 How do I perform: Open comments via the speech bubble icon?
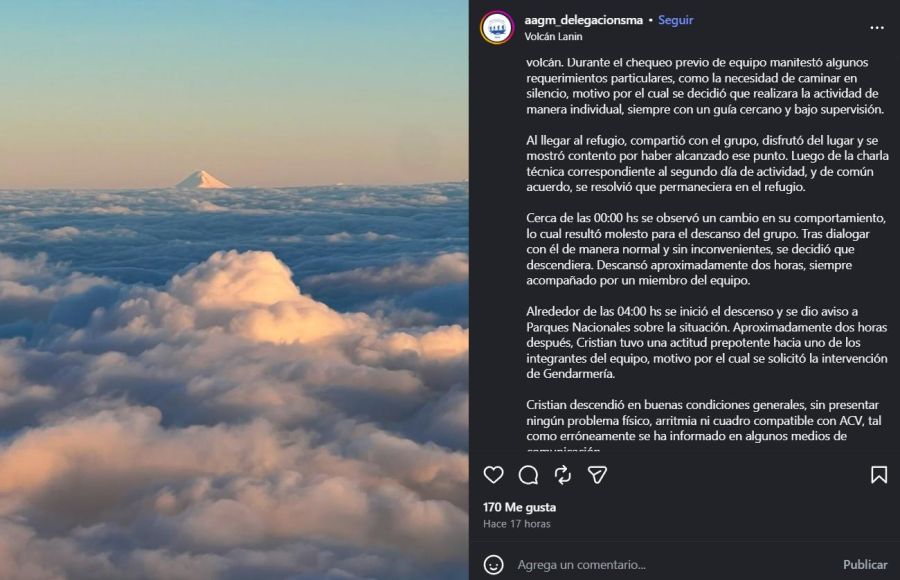click(528, 475)
